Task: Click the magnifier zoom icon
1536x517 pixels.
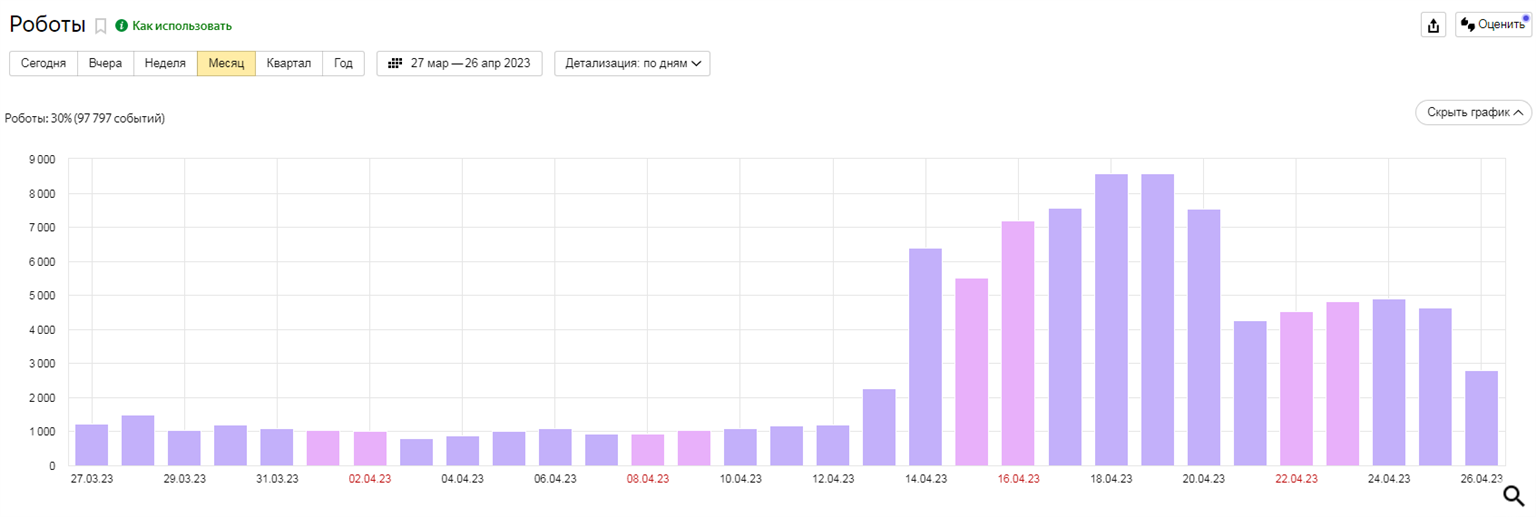Action: [x=1513, y=496]
